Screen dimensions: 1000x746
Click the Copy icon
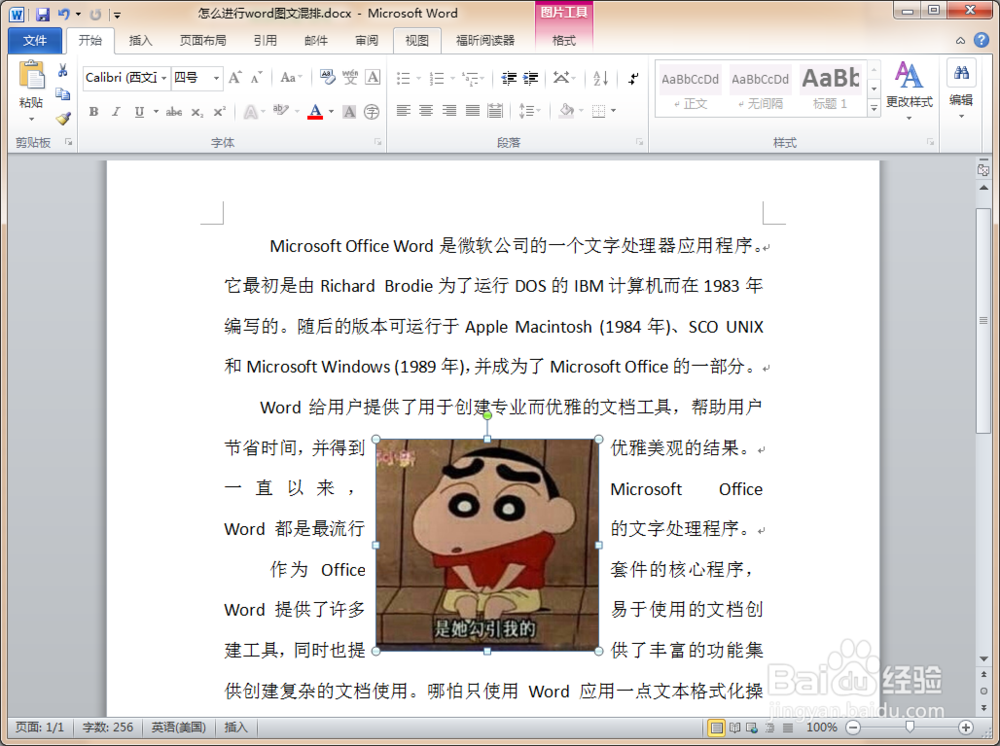tap(62, 94)
